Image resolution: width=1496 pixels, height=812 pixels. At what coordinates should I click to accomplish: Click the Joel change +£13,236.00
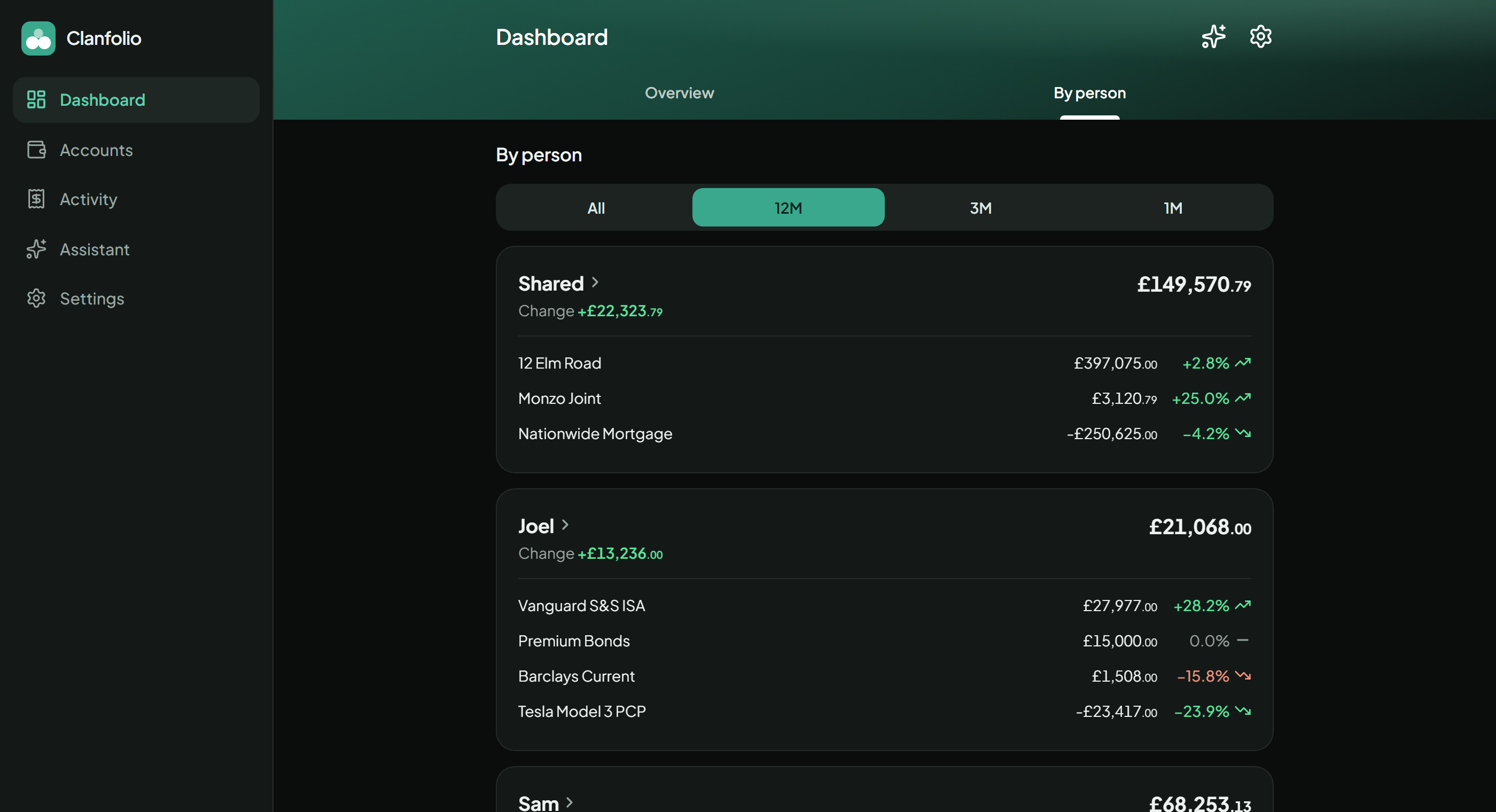click(620, 553)
